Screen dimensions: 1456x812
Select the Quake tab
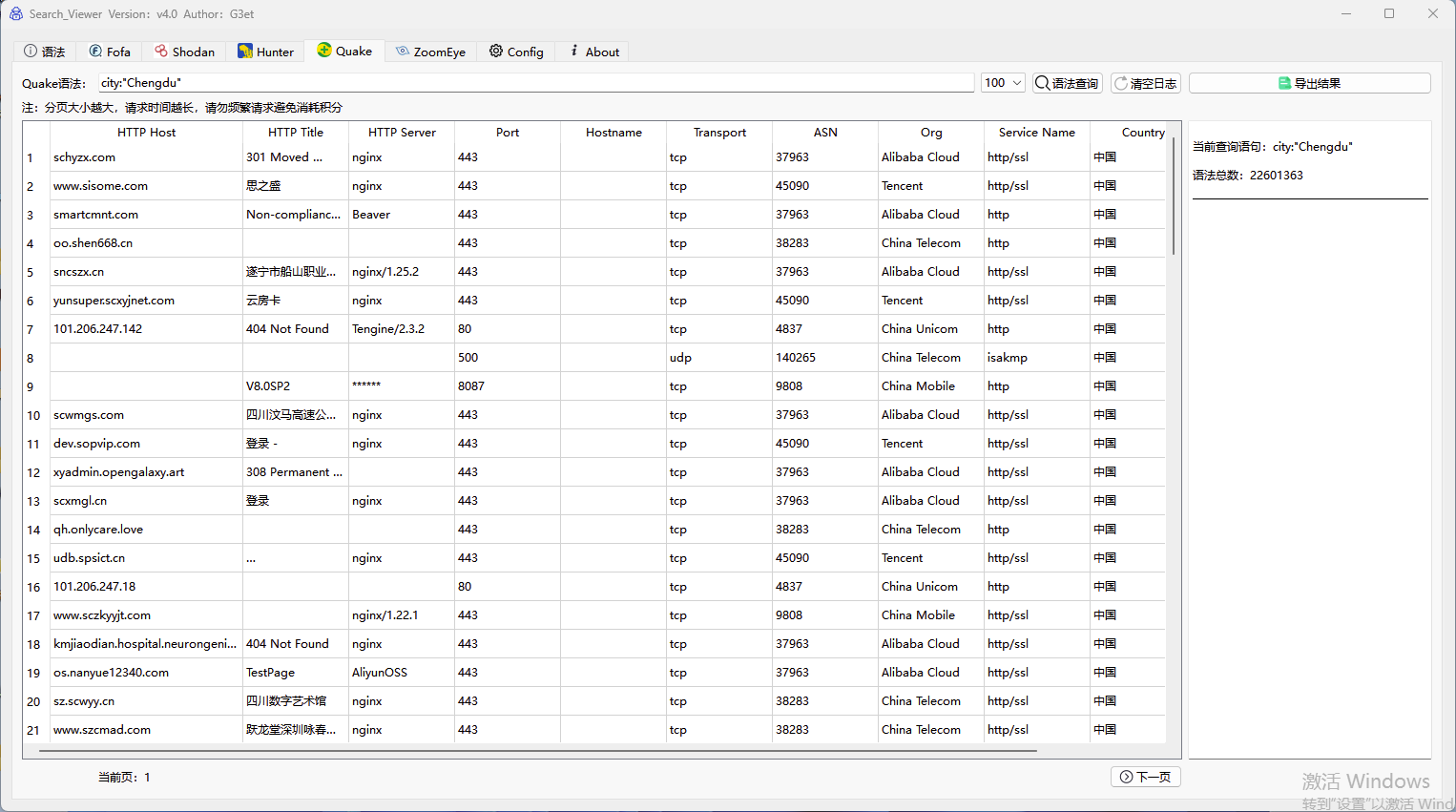[344, 51]
